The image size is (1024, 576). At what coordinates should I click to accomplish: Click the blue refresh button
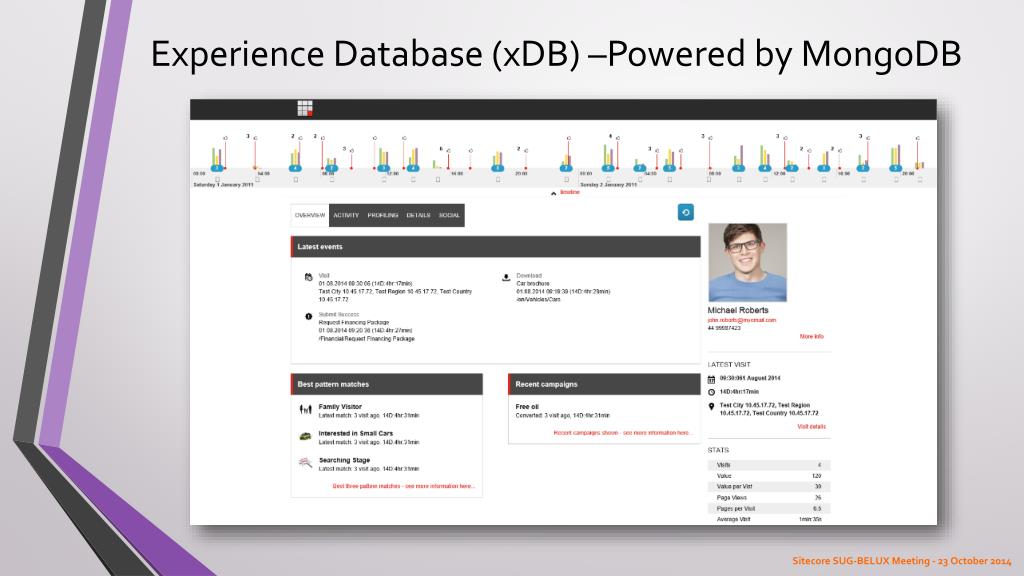pos(685,212)
